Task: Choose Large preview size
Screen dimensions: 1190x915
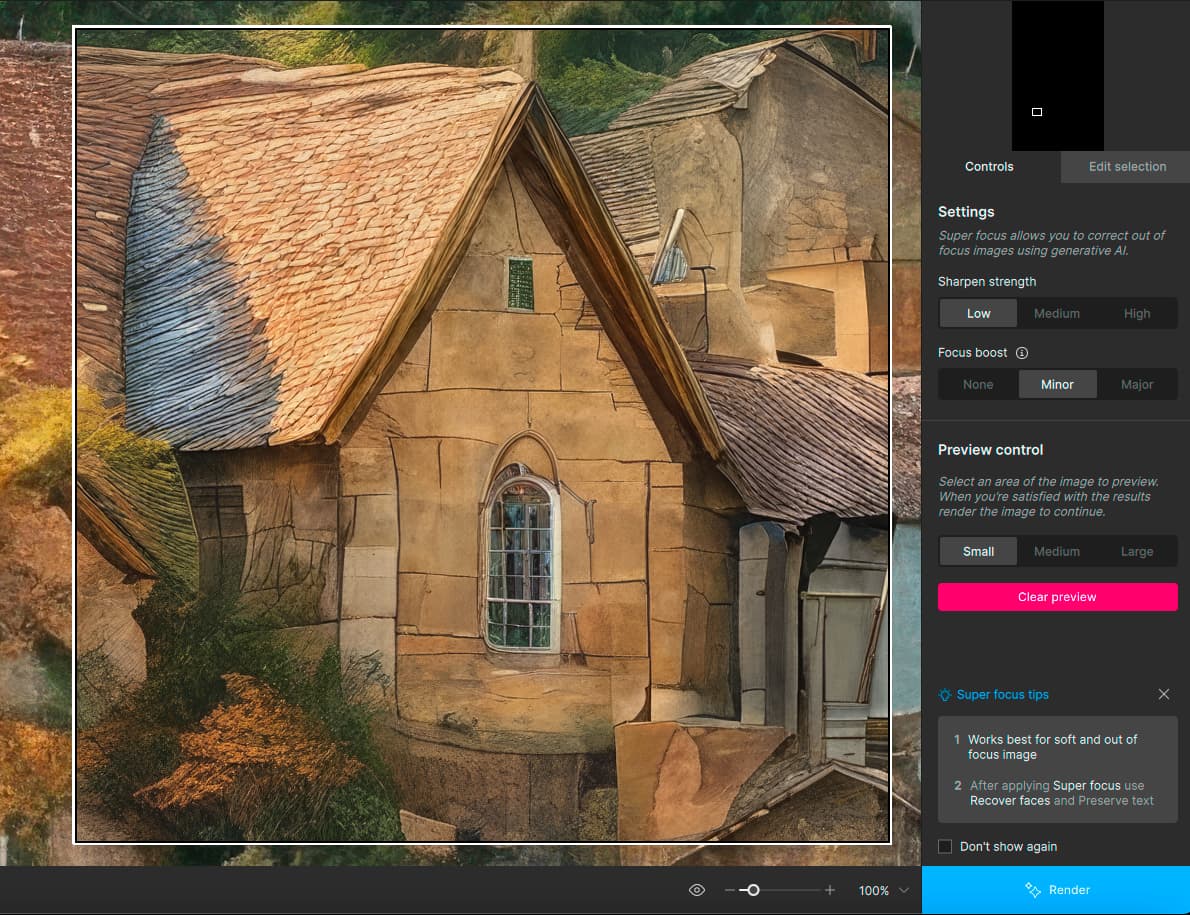Action: click(1137, 552)
